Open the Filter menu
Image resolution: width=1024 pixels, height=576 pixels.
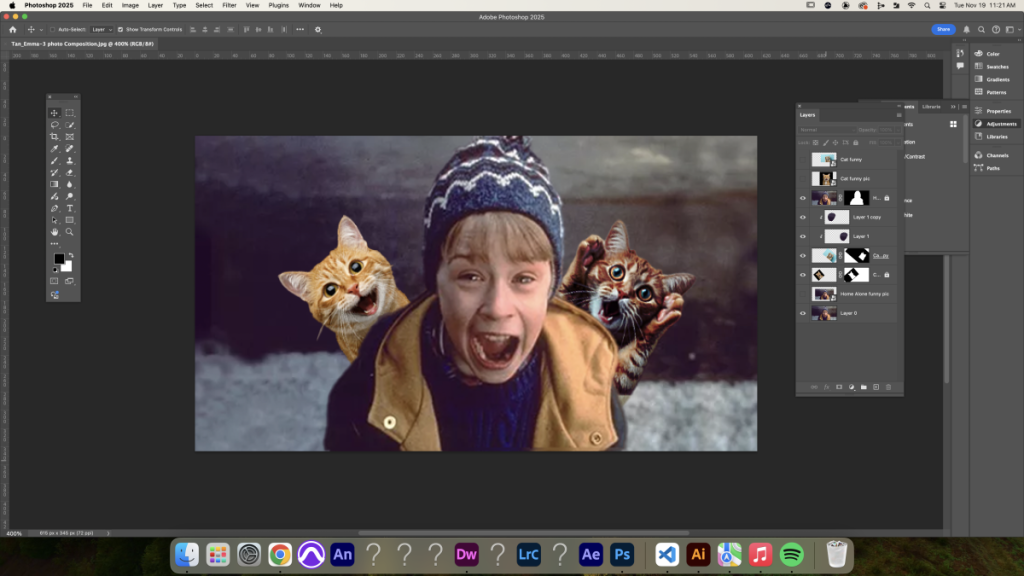(x=229, y=5)
